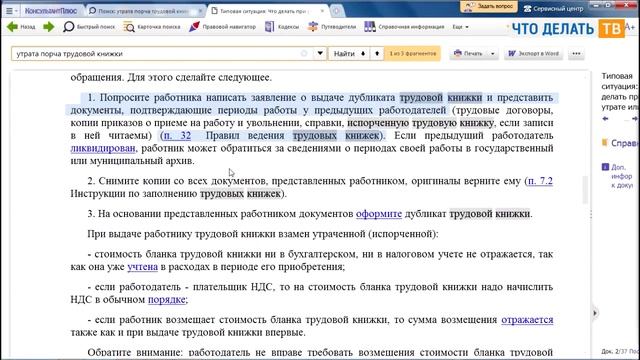
Task: Open the учтена link
Action: coord(142,267)
